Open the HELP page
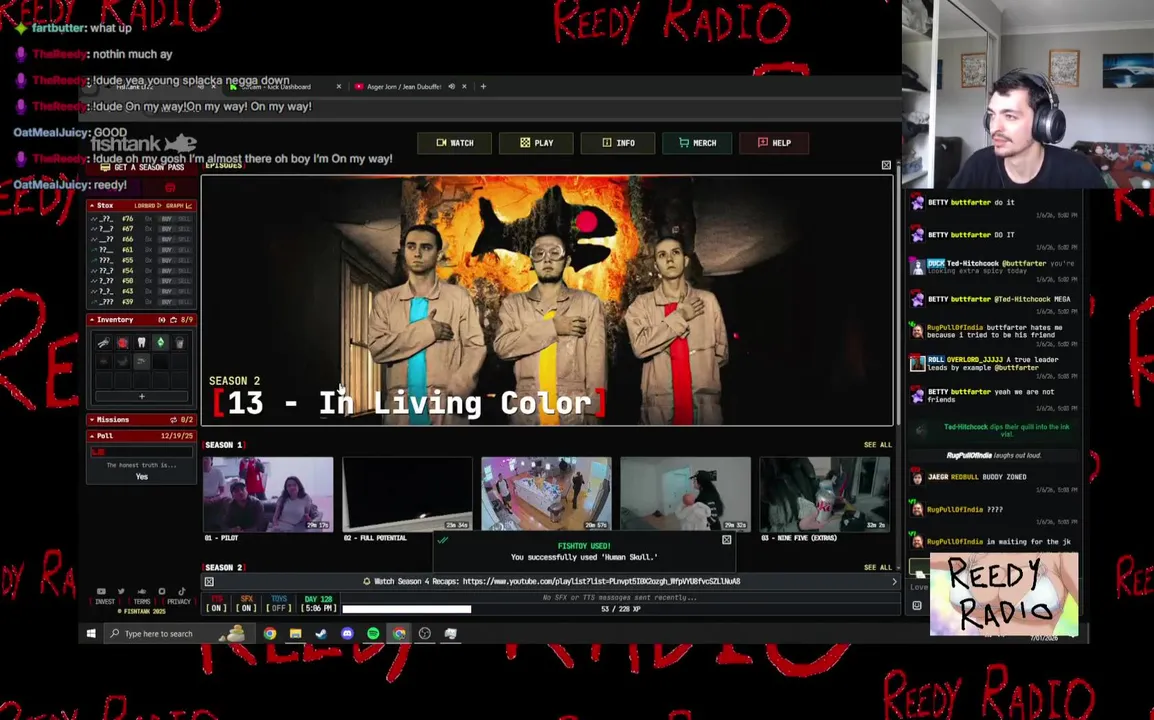Screen dimensions: 1154x720 pyautogui.click(x=774, y=143)
